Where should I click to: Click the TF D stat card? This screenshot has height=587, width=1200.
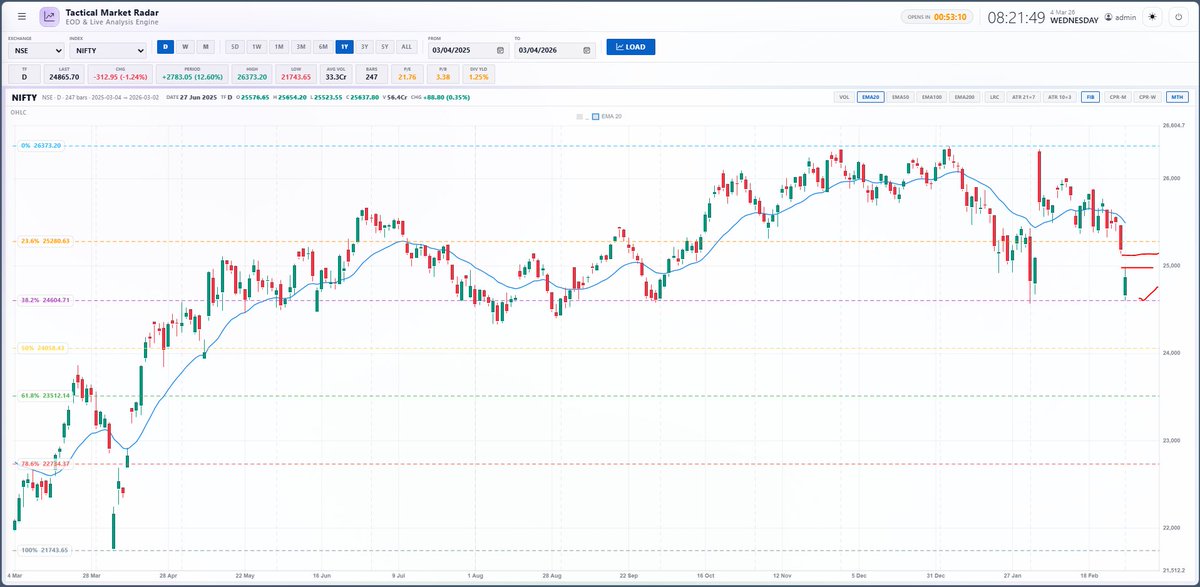point(24,73)
